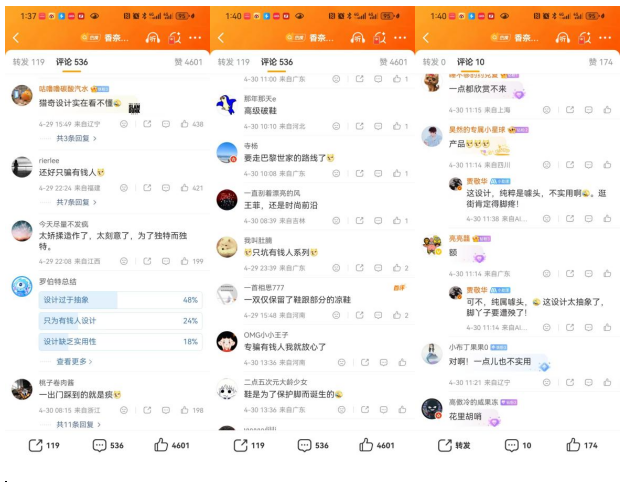
Task: Select the poll option 只为有钱人设计 24%
Action: [x=120, y=321]
